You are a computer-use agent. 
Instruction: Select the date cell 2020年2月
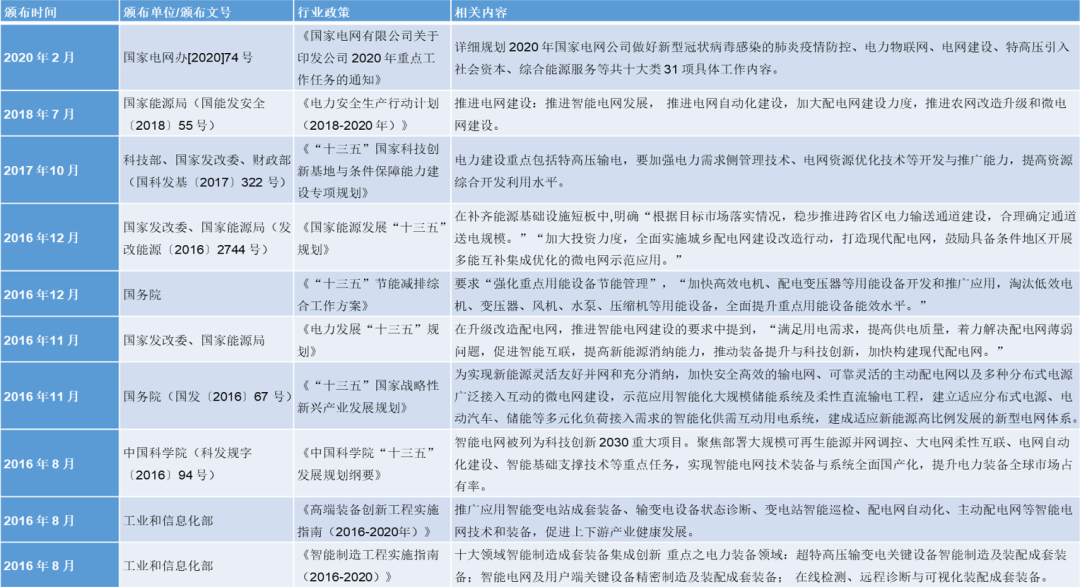[x=59, y=57]
